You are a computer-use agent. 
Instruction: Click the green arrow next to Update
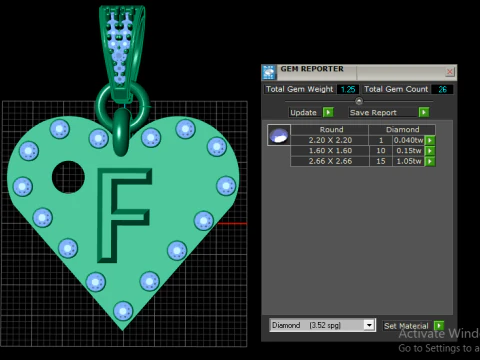point(328,112)
